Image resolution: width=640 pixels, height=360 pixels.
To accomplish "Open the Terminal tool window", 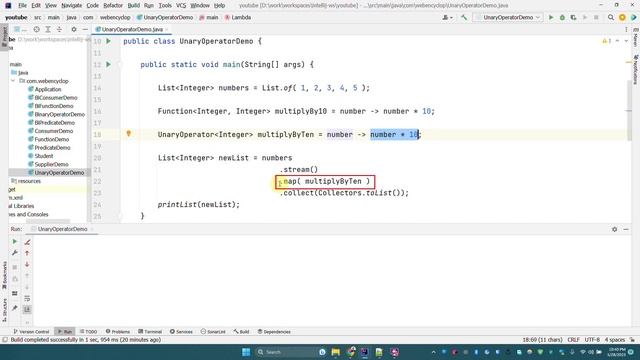I will 150,331.
